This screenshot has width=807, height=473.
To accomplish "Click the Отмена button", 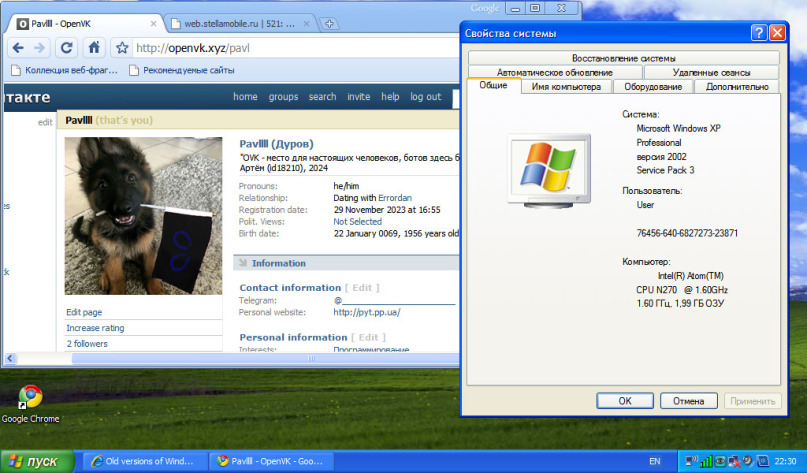I will coord(688,401).
